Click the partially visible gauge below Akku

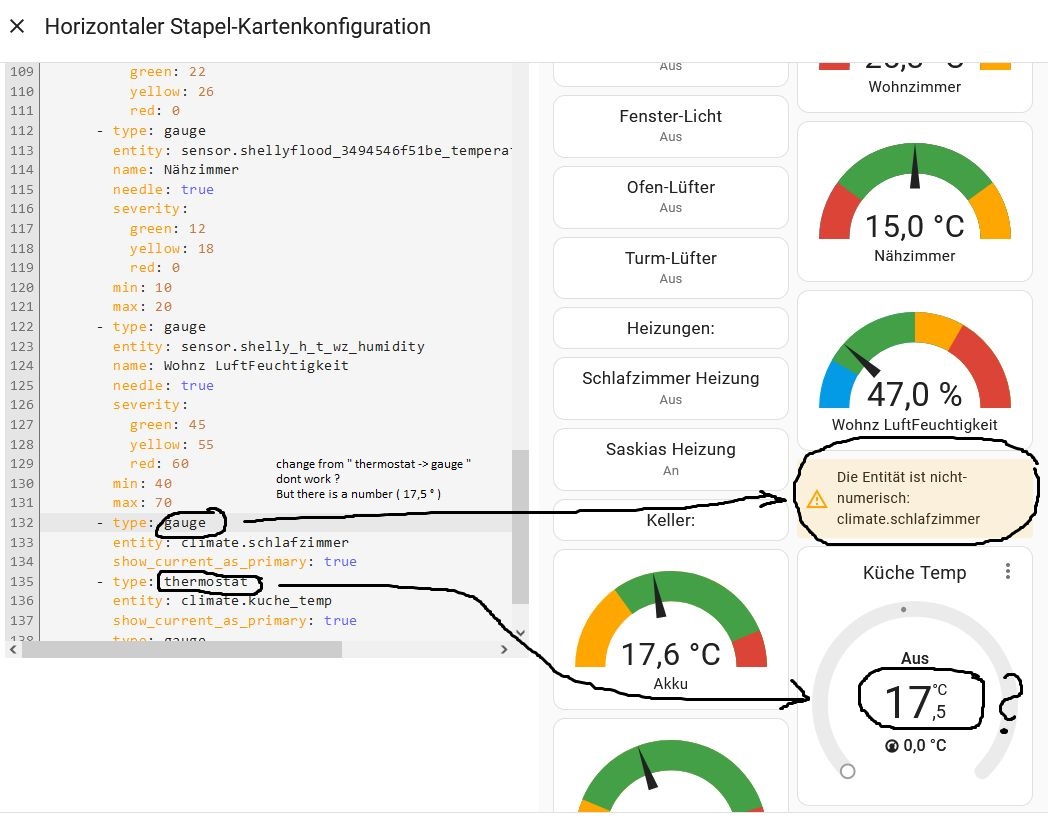pyautogui.click(x=670, y=767)
